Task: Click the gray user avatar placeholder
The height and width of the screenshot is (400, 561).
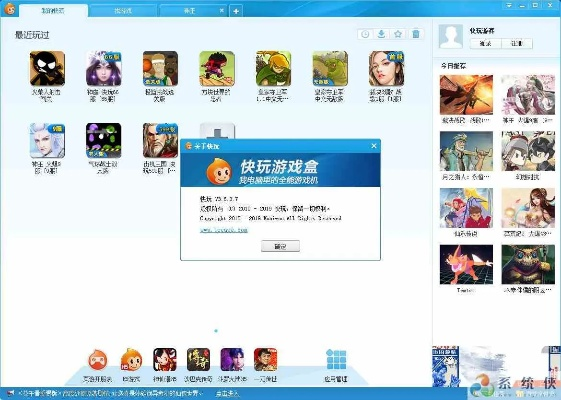Action: click(451, 36)
